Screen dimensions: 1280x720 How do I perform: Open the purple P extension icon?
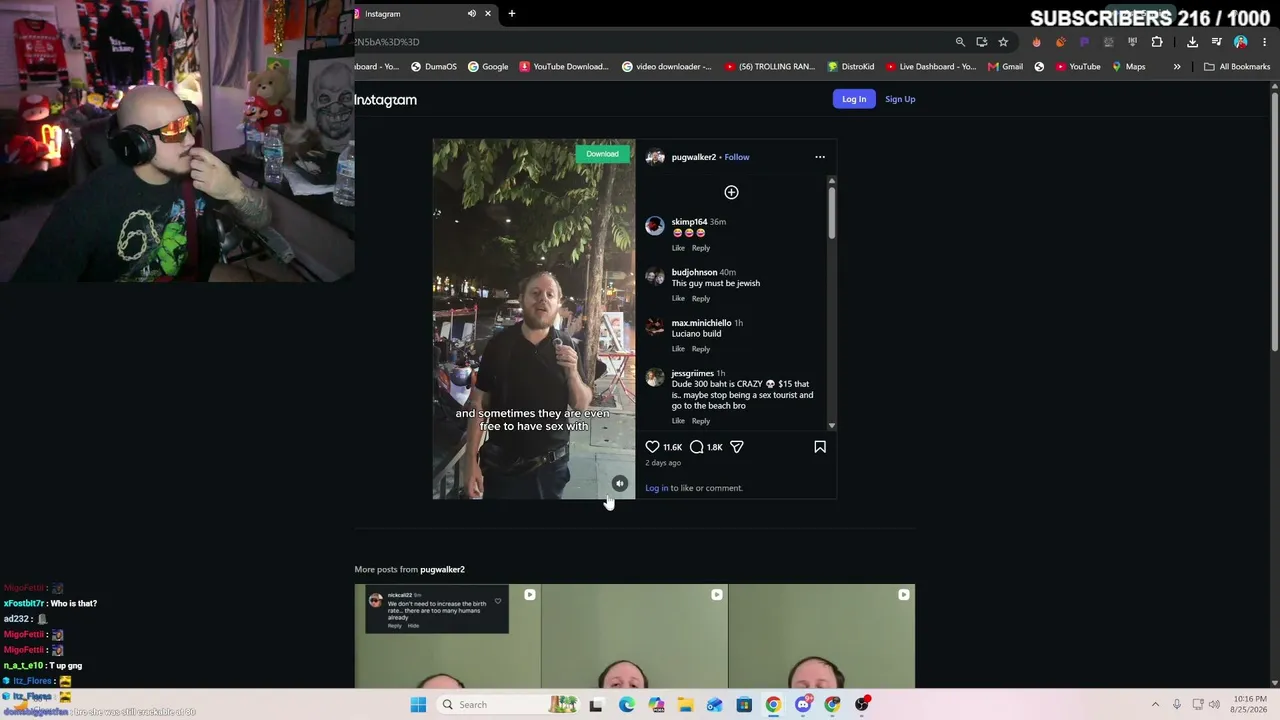[1084, 42]
